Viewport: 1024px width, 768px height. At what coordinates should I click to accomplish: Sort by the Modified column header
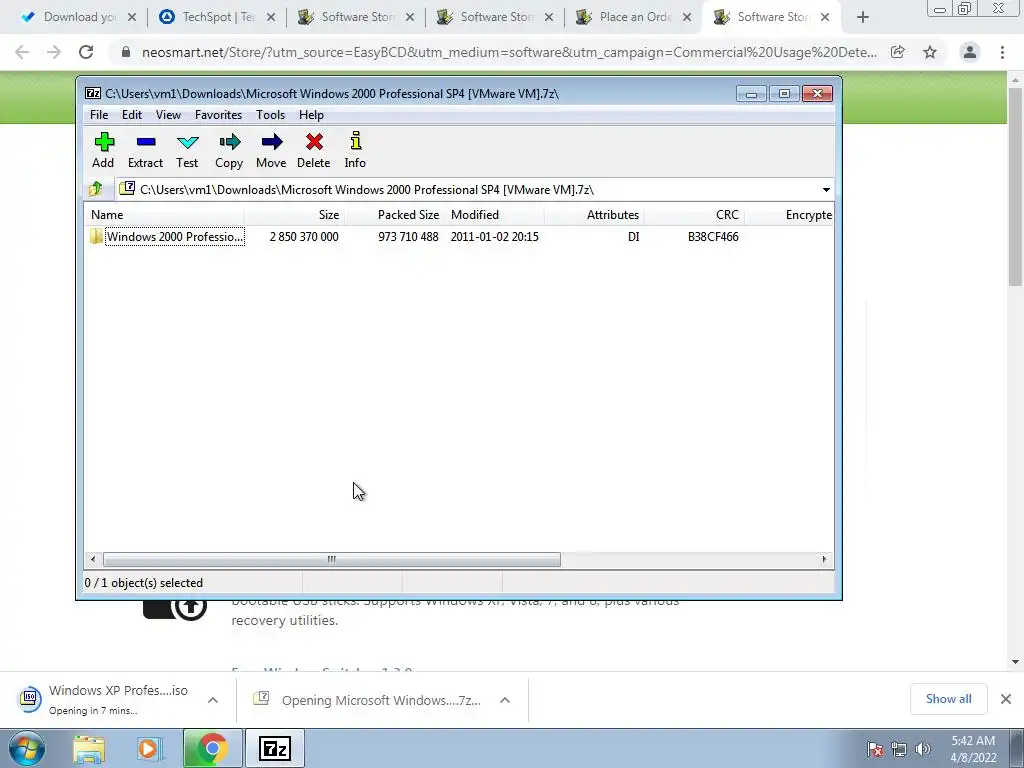pyautogui.click(x=494, y=215)
